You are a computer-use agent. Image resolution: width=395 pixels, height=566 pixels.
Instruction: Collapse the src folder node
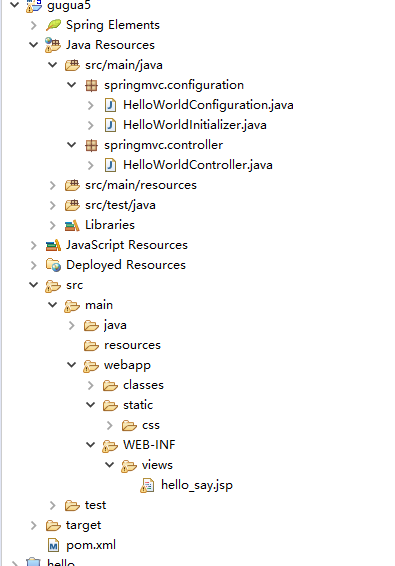point(34,285)
